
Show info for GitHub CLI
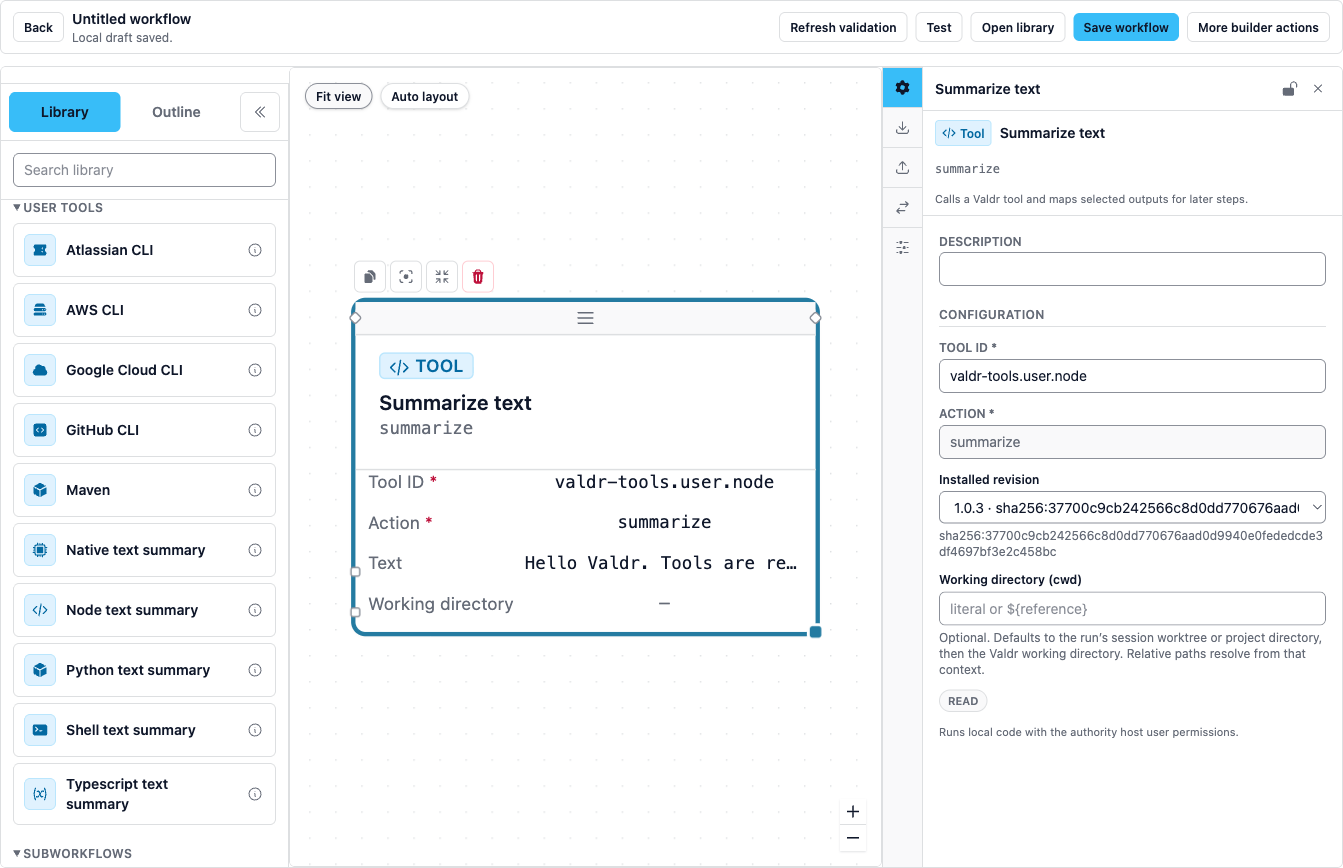coord(255,430)
